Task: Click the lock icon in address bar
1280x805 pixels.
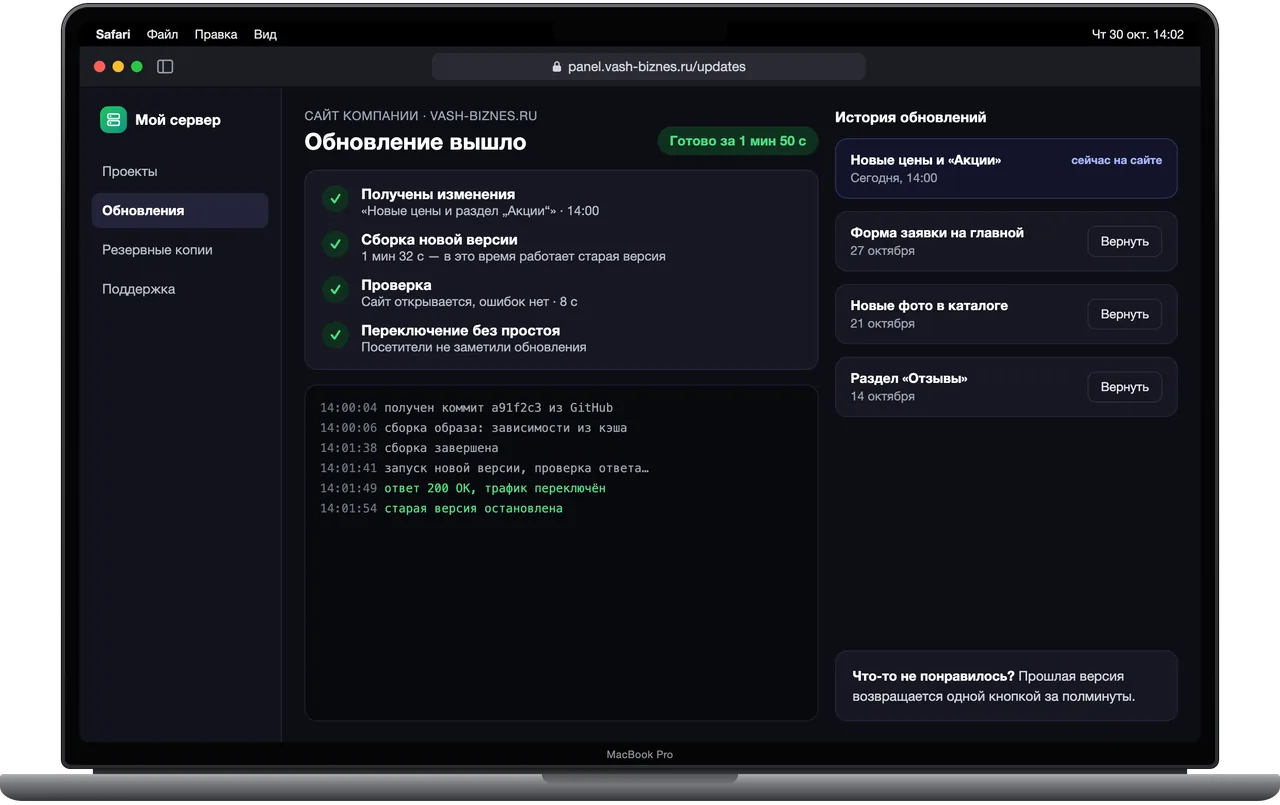Action: (x=557, y=67)
